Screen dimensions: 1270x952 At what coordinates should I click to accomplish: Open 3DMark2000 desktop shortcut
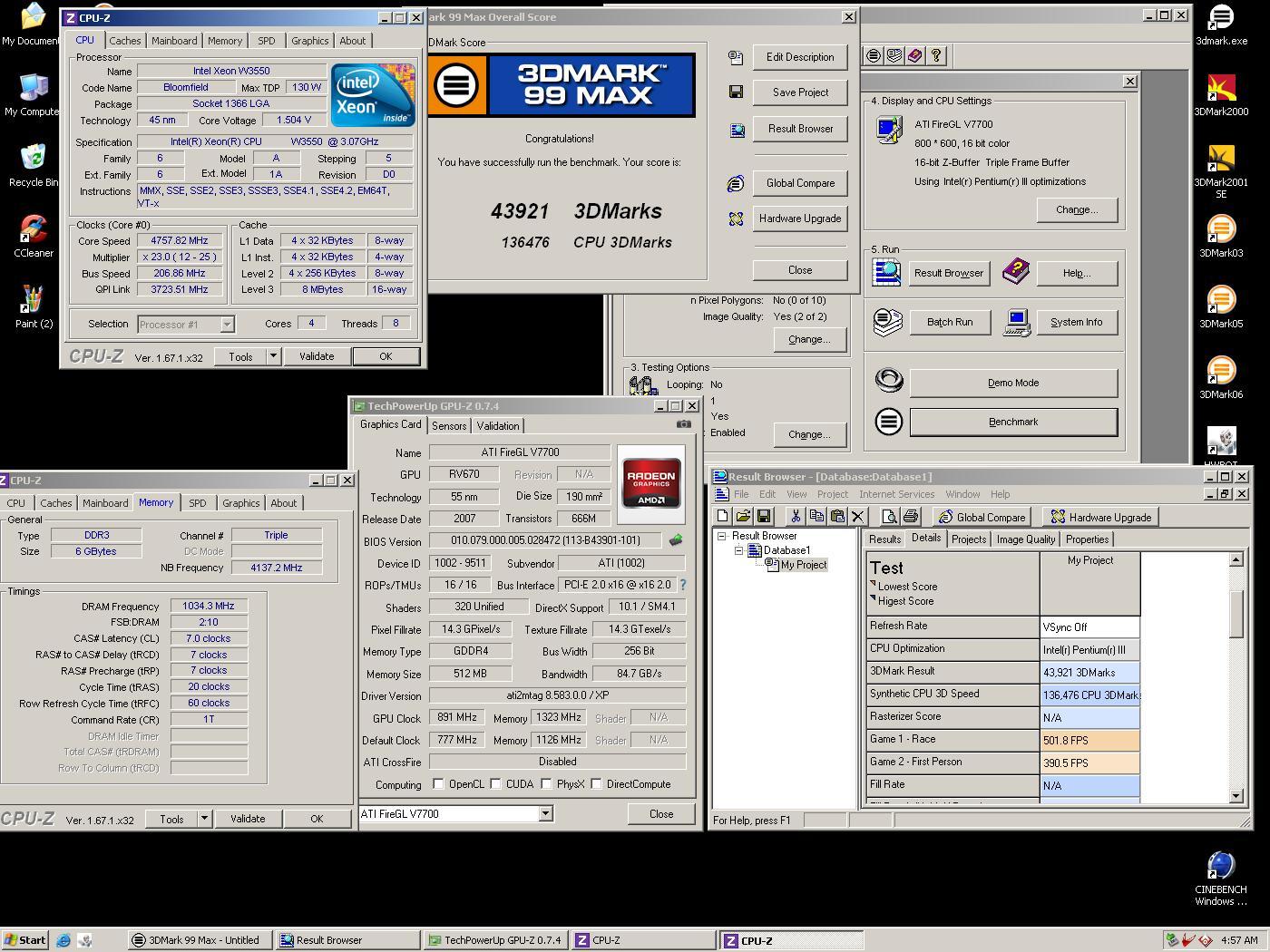pos(1221,95)
